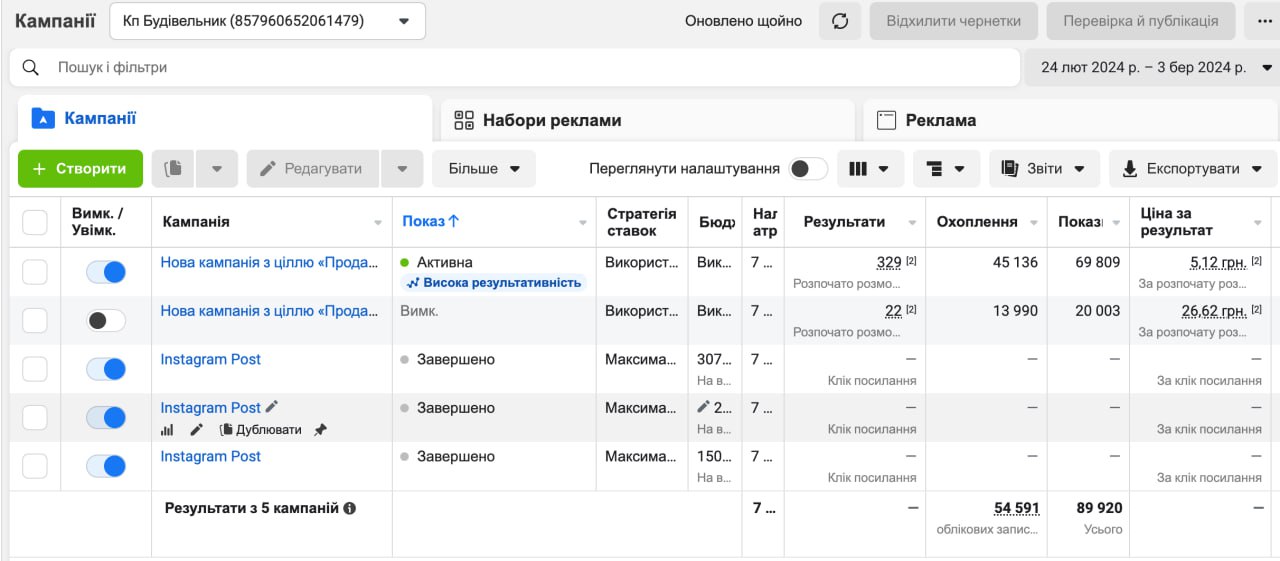Click the 45 136 reach cell
The height and width of the screenshot is (561, 1280).
click(1015, 262)
